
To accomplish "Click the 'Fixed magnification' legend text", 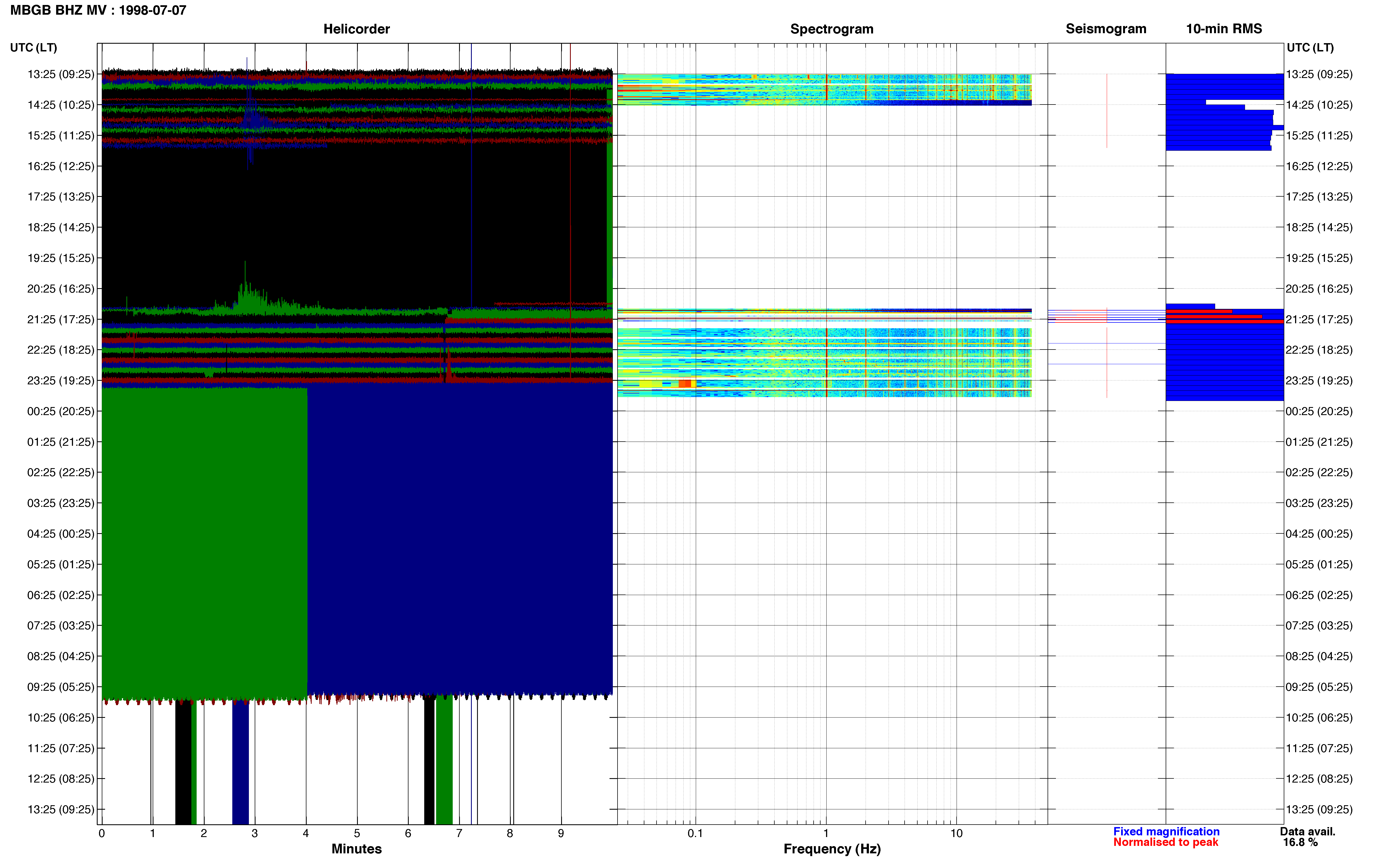I will tap(1166, 831).
